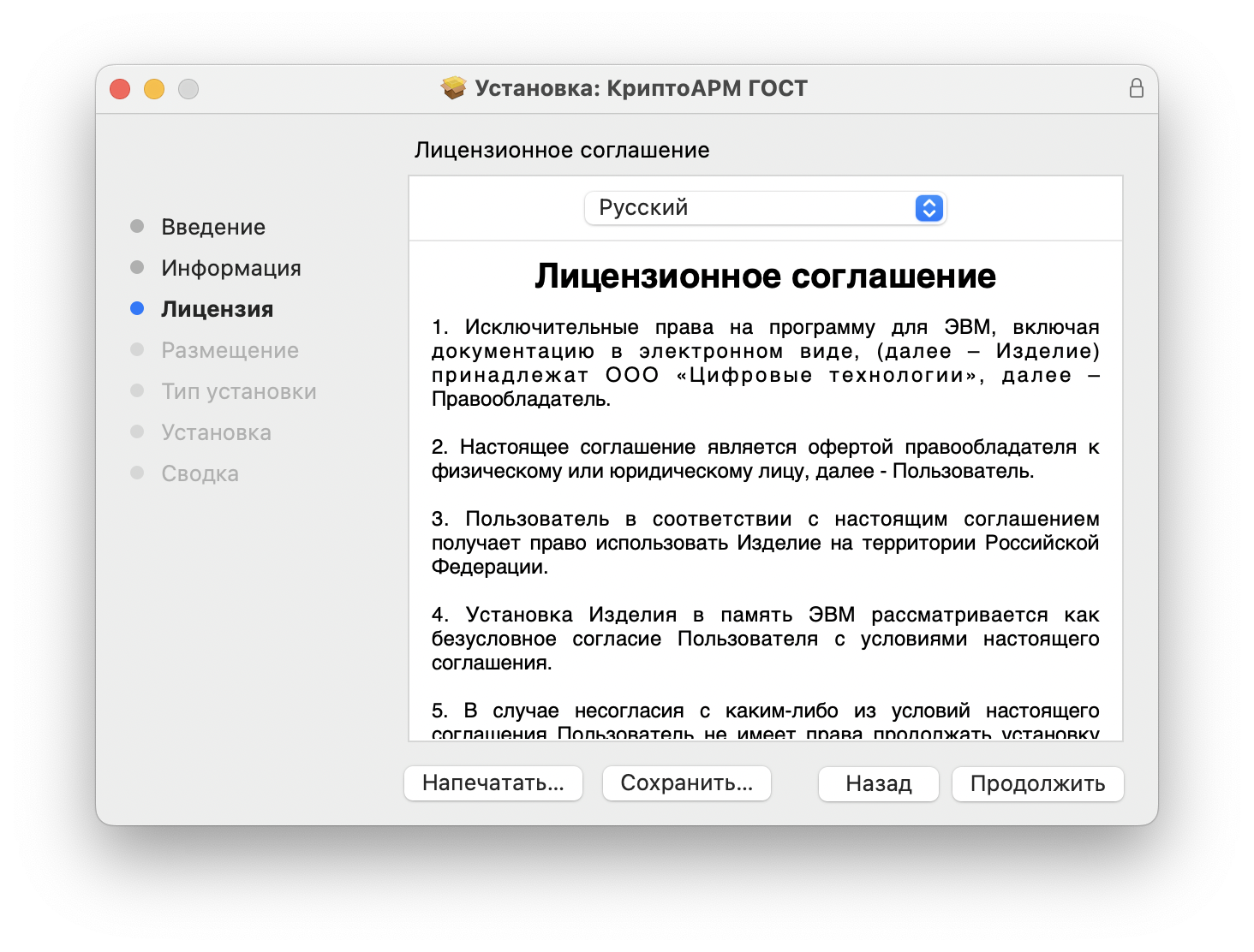
Task: Select the Введение step in sidebar
Action: [212, 226]
